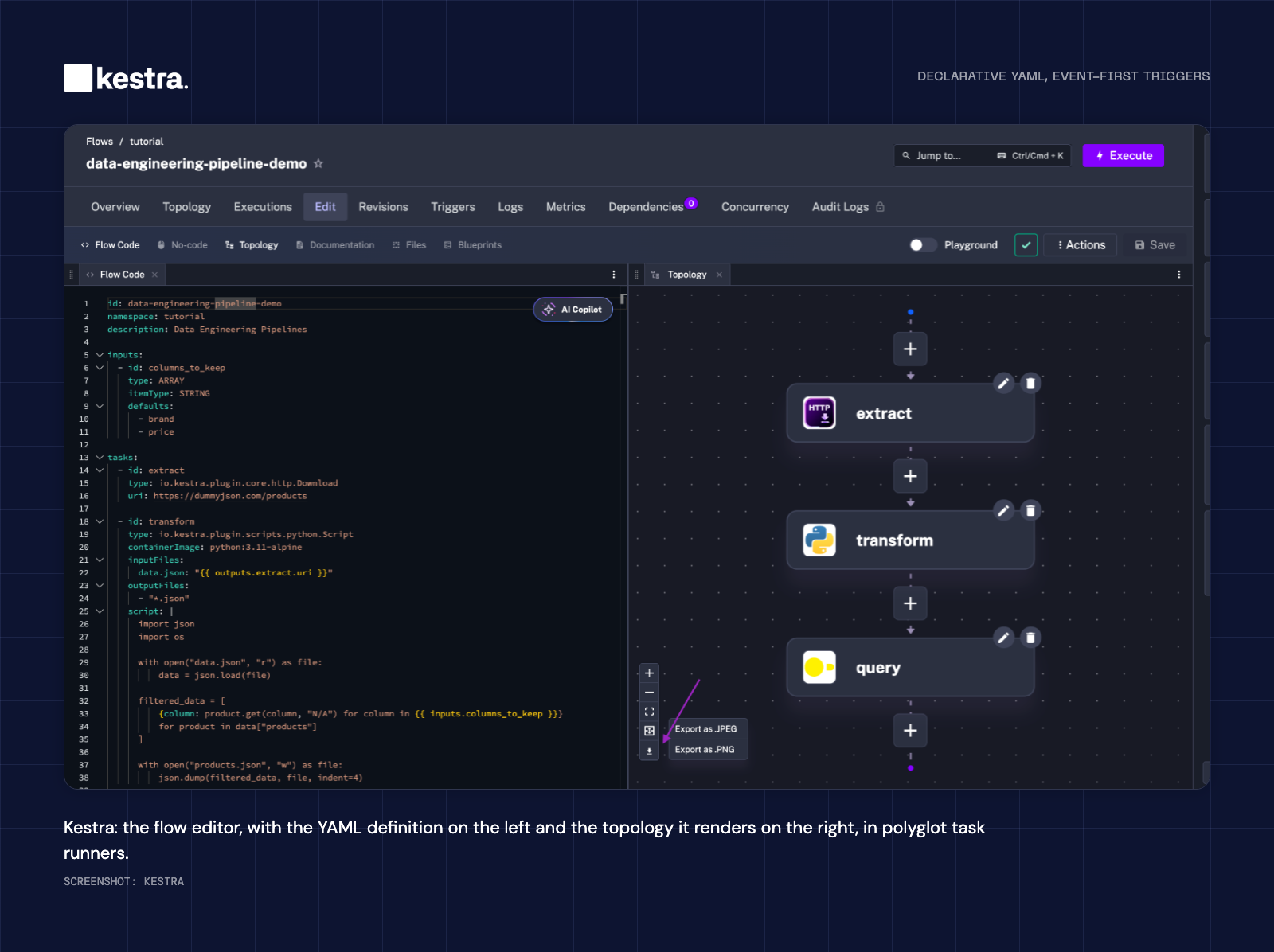Click the pencil edit icon on extract node
Image resolution: width=1274 pixels, height=952 pixels.
coord(1004,384)
